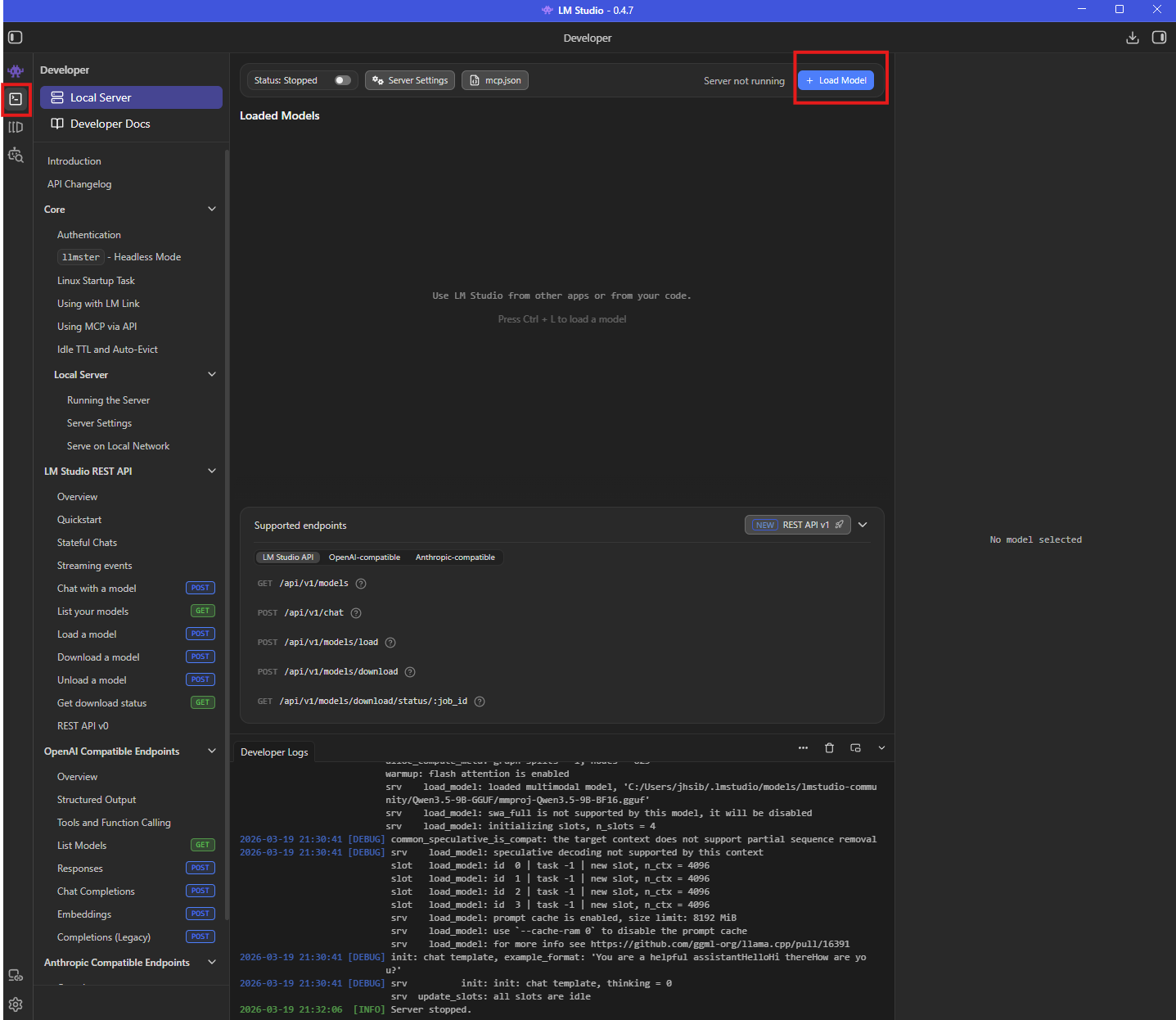Select the LM Studio API endpoints tab
Screen dimensions: 1176x1020
point(288,557)
